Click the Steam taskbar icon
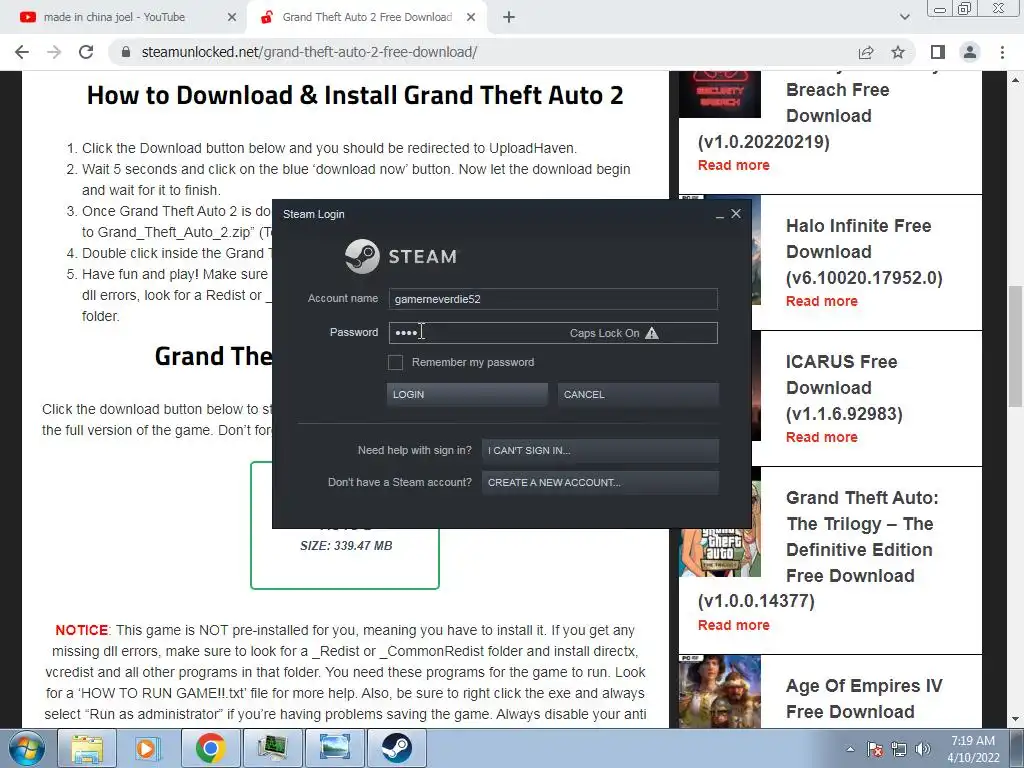This screenshot has width=1024, height=768. (x=396, y=748)
